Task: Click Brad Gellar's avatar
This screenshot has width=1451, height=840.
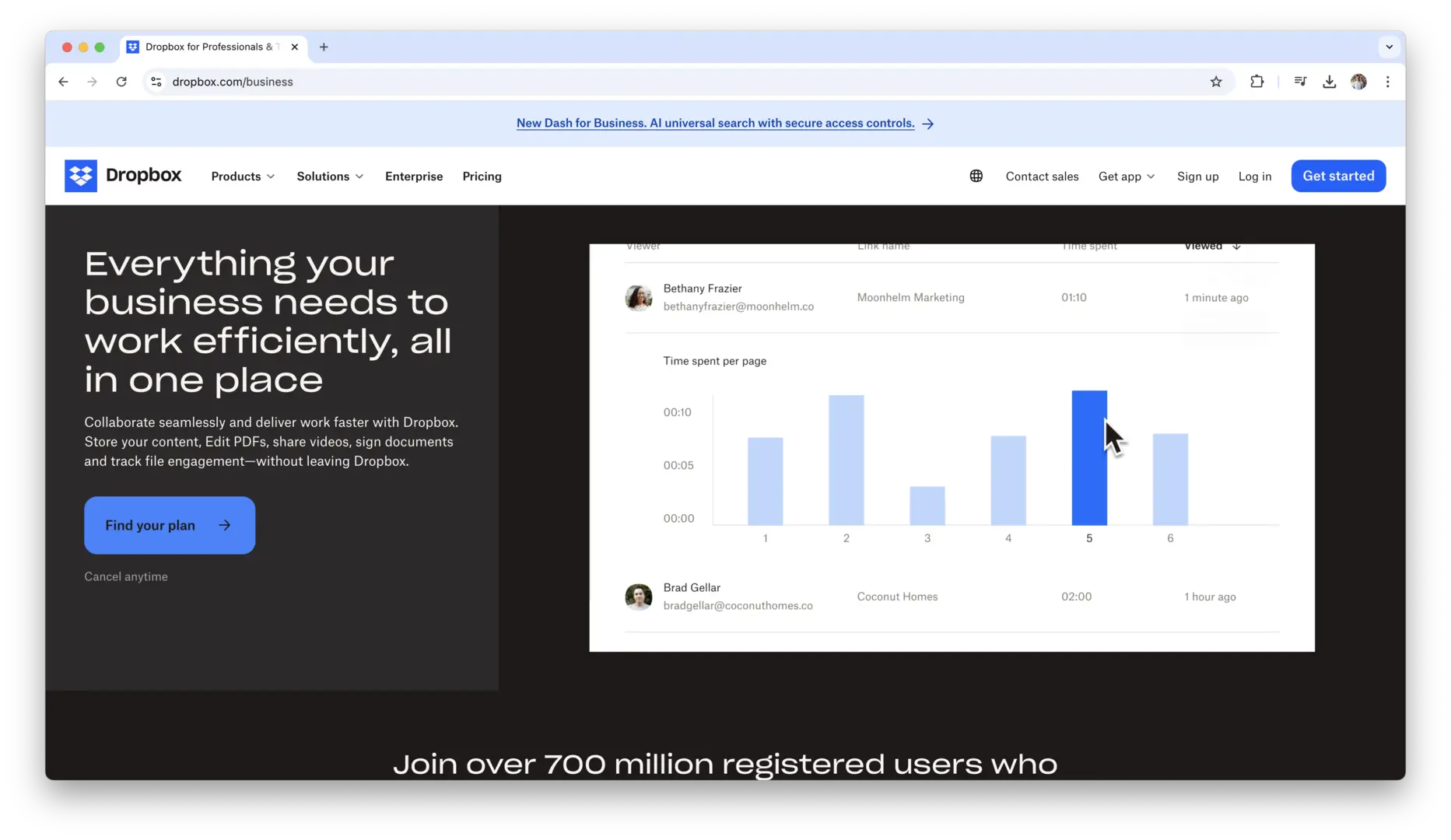Action: (x=639, y=597)
